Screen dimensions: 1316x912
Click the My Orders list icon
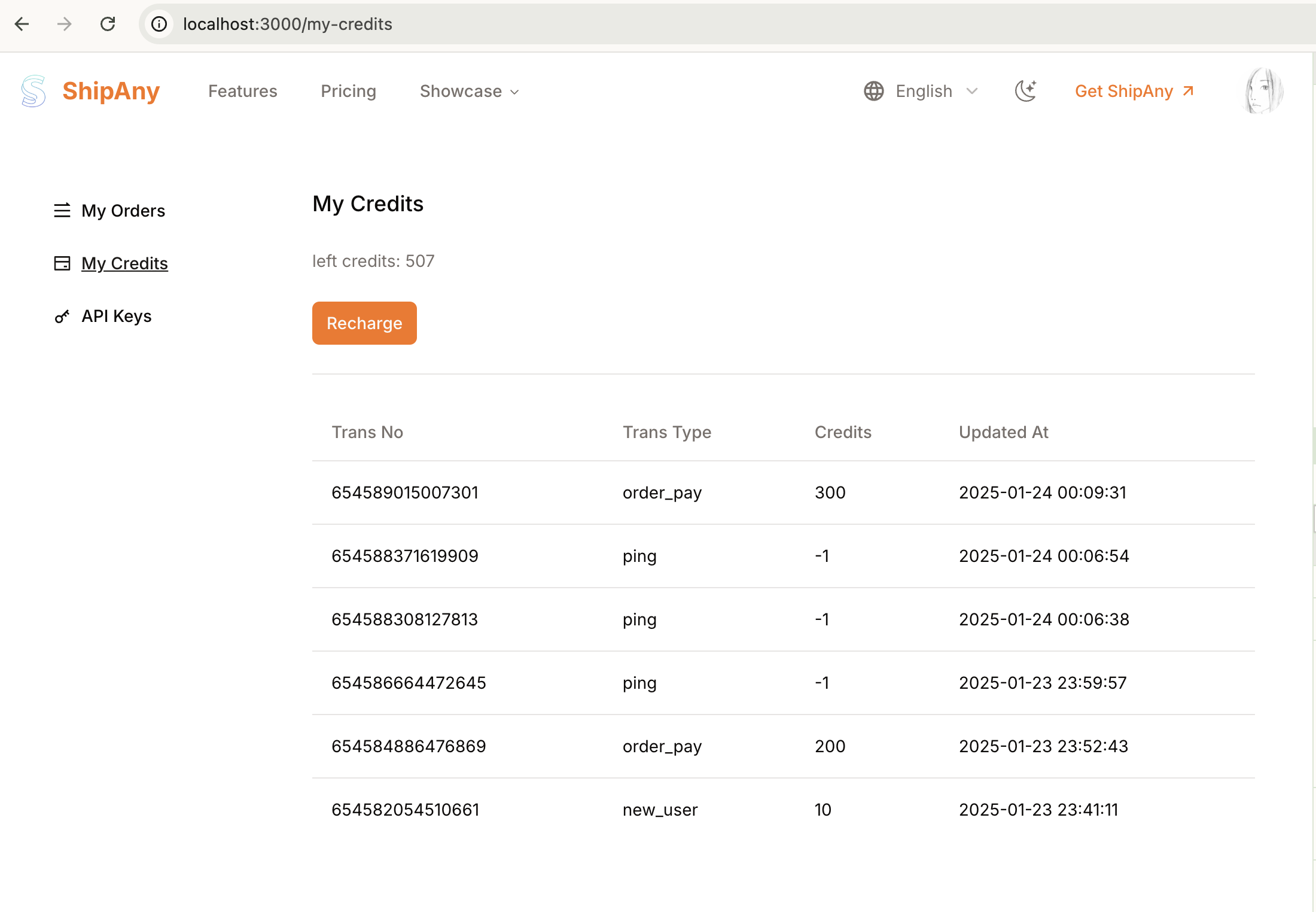click(62, 211)
